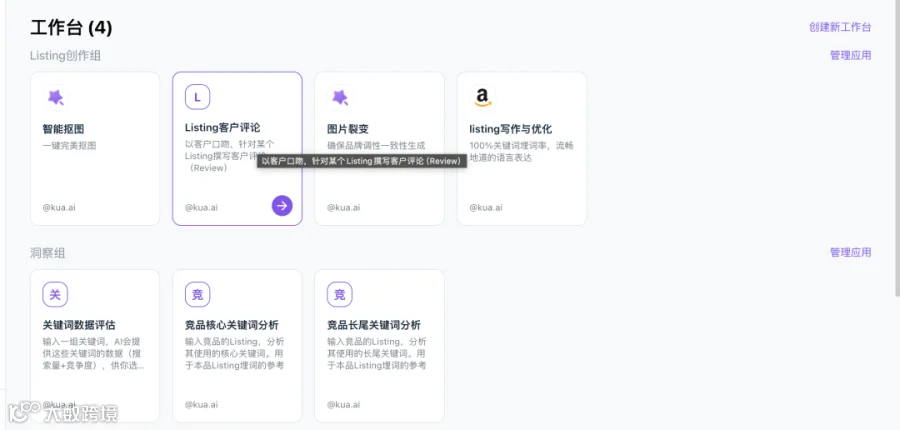Image resolution: width=900 pixels, height=430 pixels.
Task: Click @kua.ai under 图片裂变
Action: [344, 207]
